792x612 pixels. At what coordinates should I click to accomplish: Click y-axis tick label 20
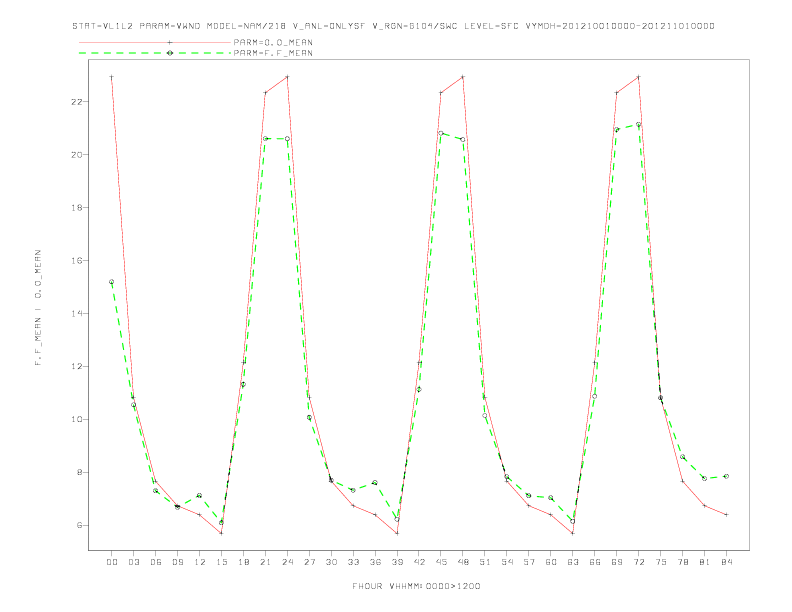pos(76,155)
